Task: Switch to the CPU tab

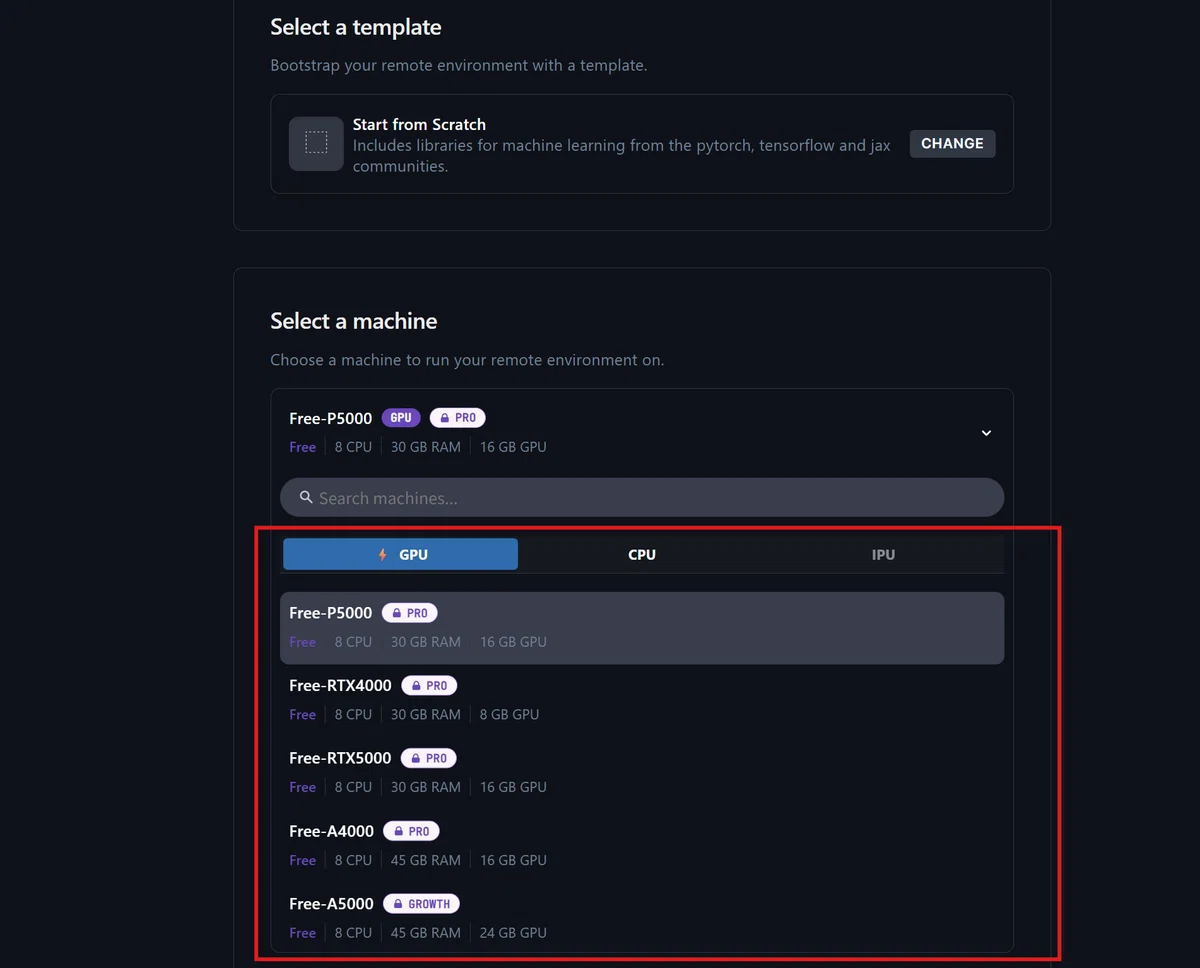Action: point(642,554)
